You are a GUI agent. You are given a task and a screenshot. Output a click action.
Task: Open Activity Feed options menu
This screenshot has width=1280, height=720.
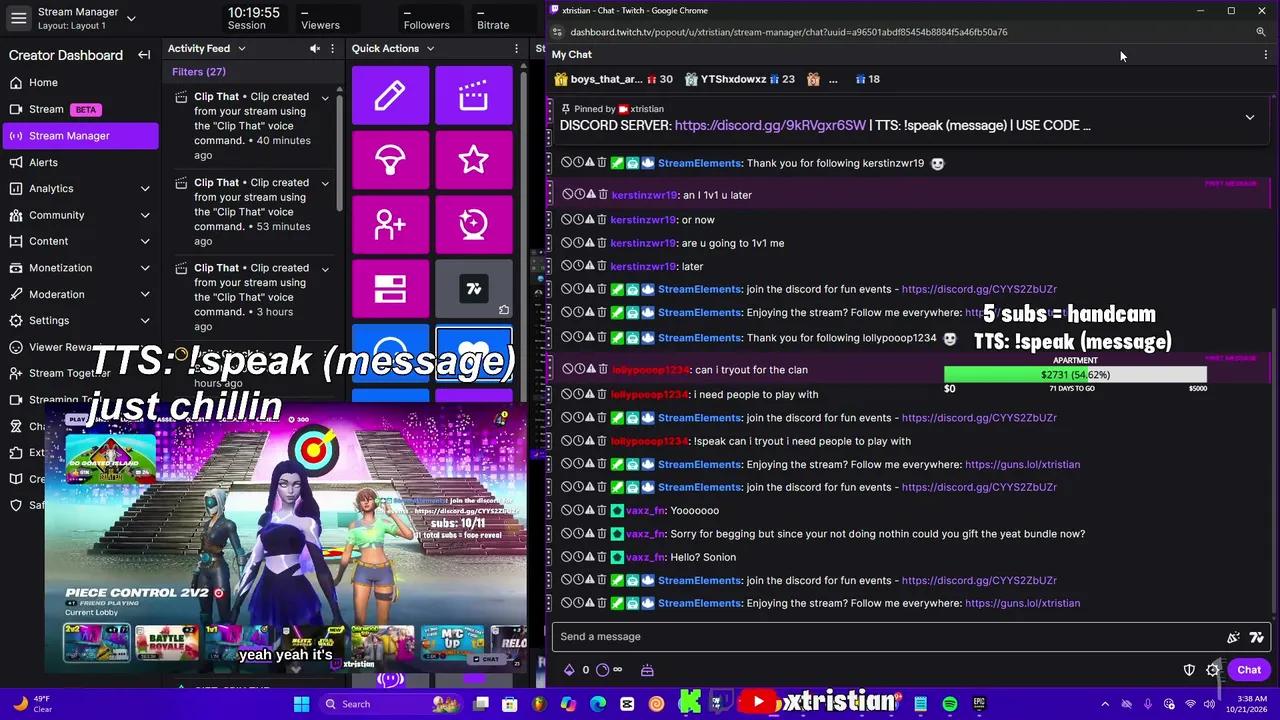click(333, 48)
